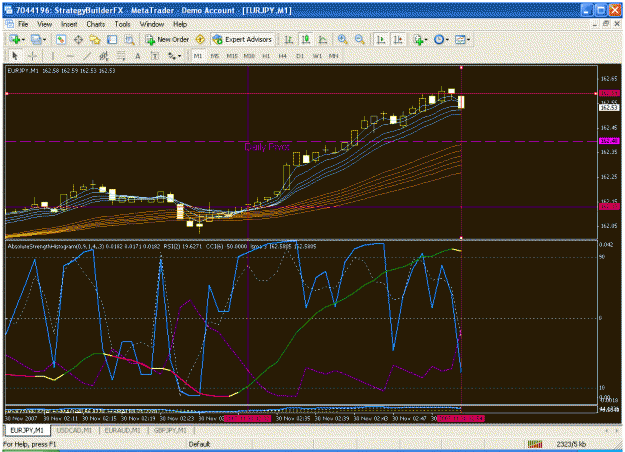The image size is (625, 452).
Task: Click the magenta 162.40 pivot price tag
Action: [x=609, y=141]
